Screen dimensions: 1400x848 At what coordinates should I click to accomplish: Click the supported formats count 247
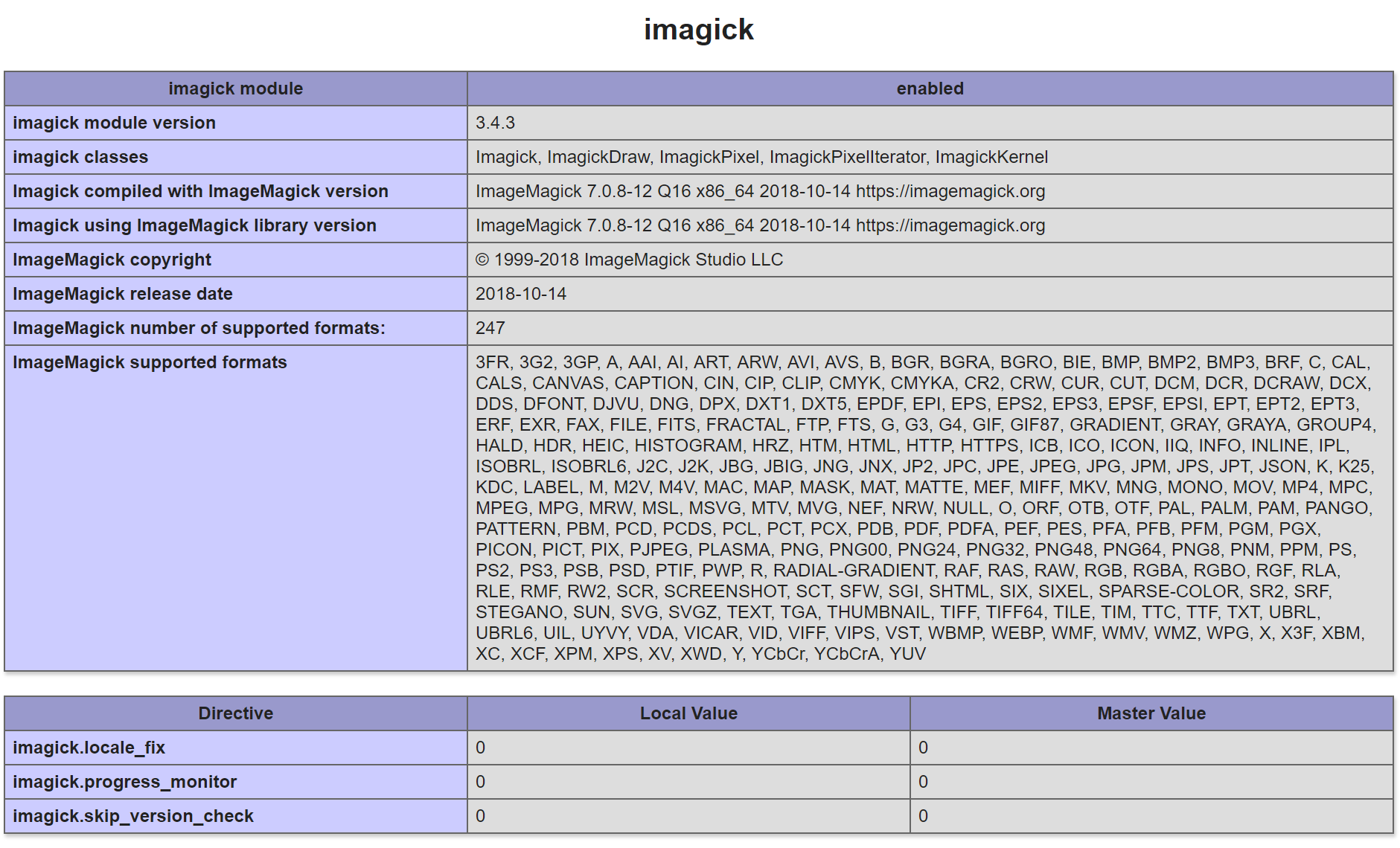(490, 328)
